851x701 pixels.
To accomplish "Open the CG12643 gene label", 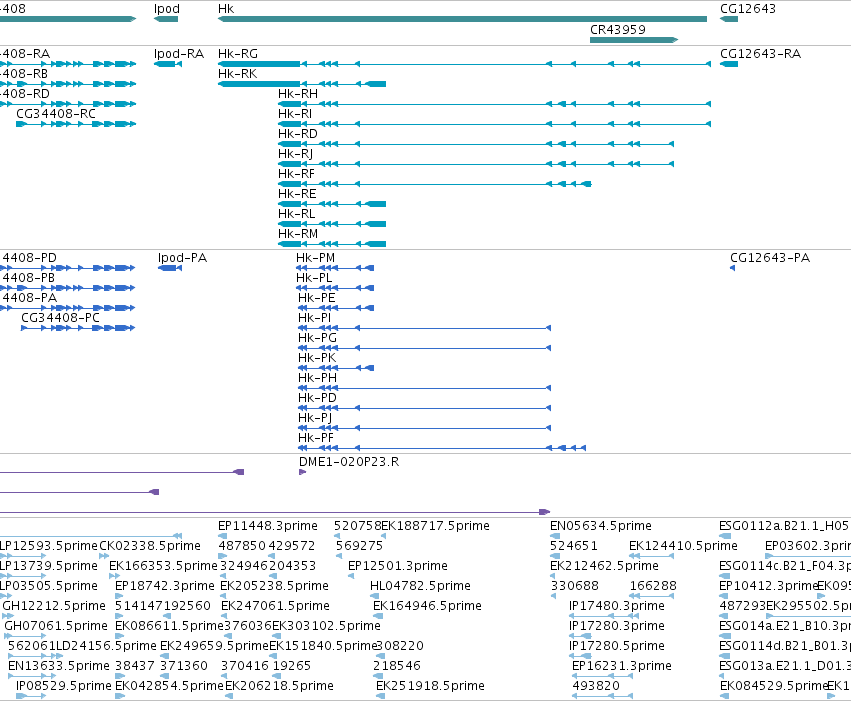I will pyautogui.click(x=747, y=9).
